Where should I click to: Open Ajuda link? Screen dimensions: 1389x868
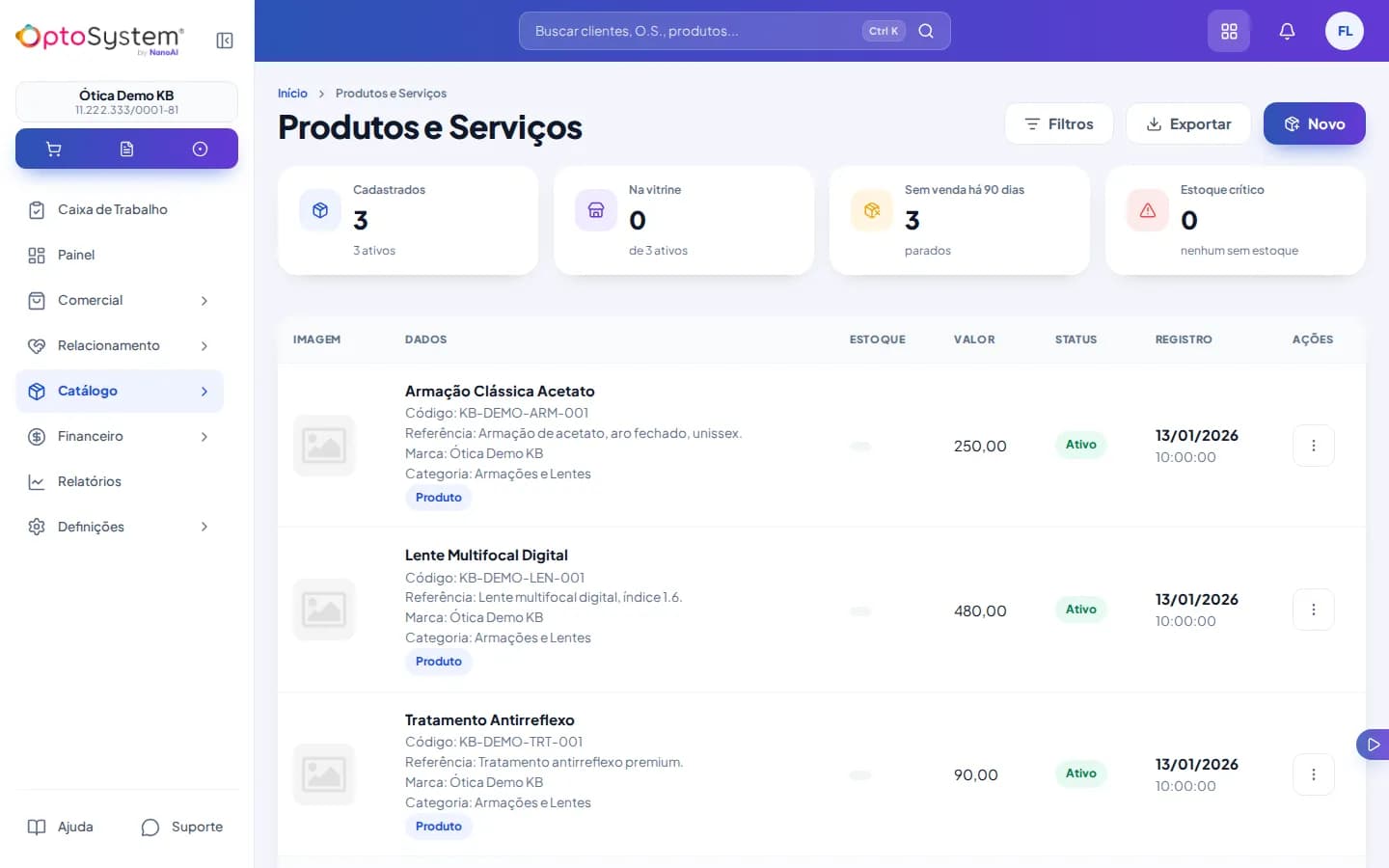[x=61, y=827]
